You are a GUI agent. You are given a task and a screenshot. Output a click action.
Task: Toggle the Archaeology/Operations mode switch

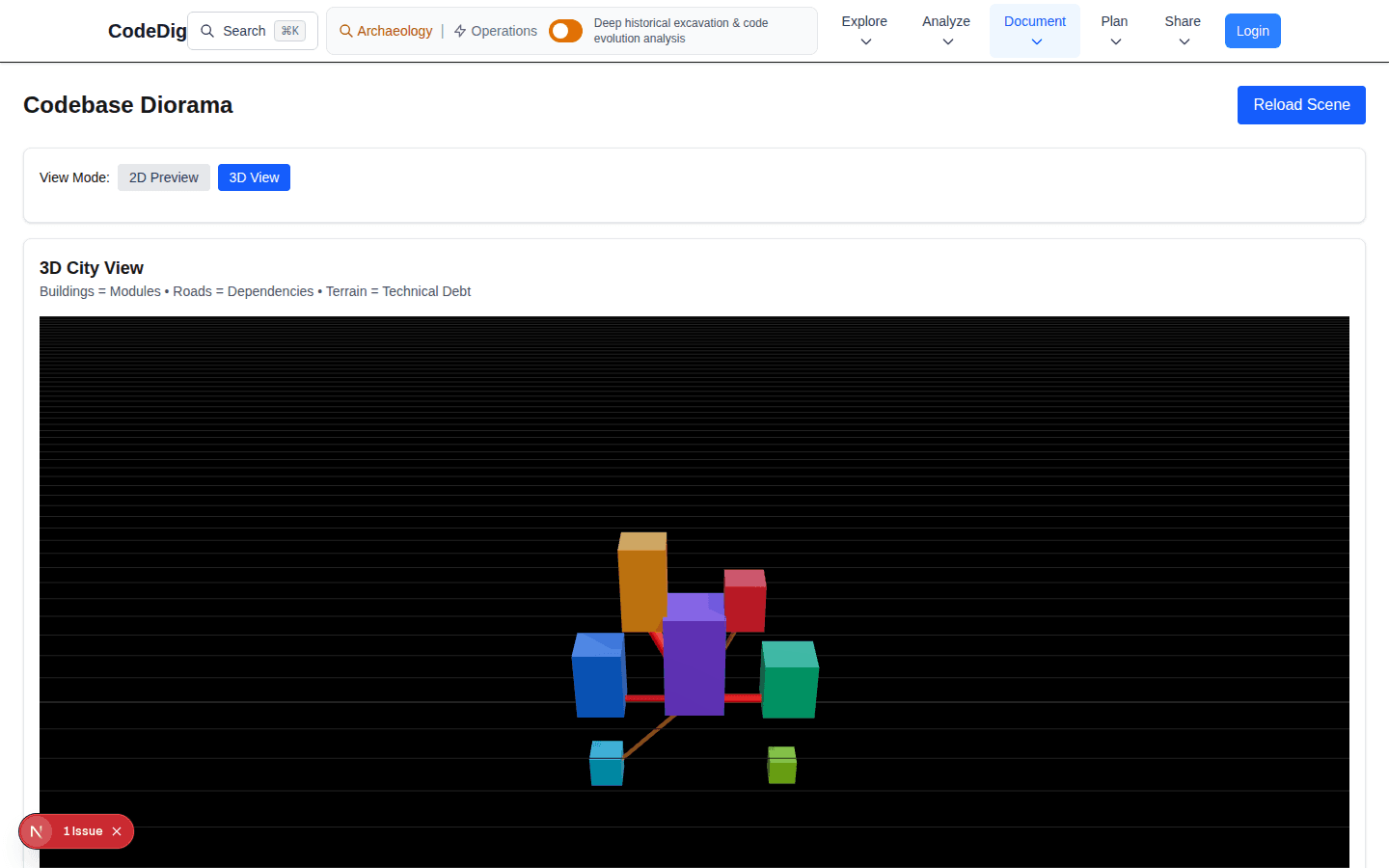[565, 30]
